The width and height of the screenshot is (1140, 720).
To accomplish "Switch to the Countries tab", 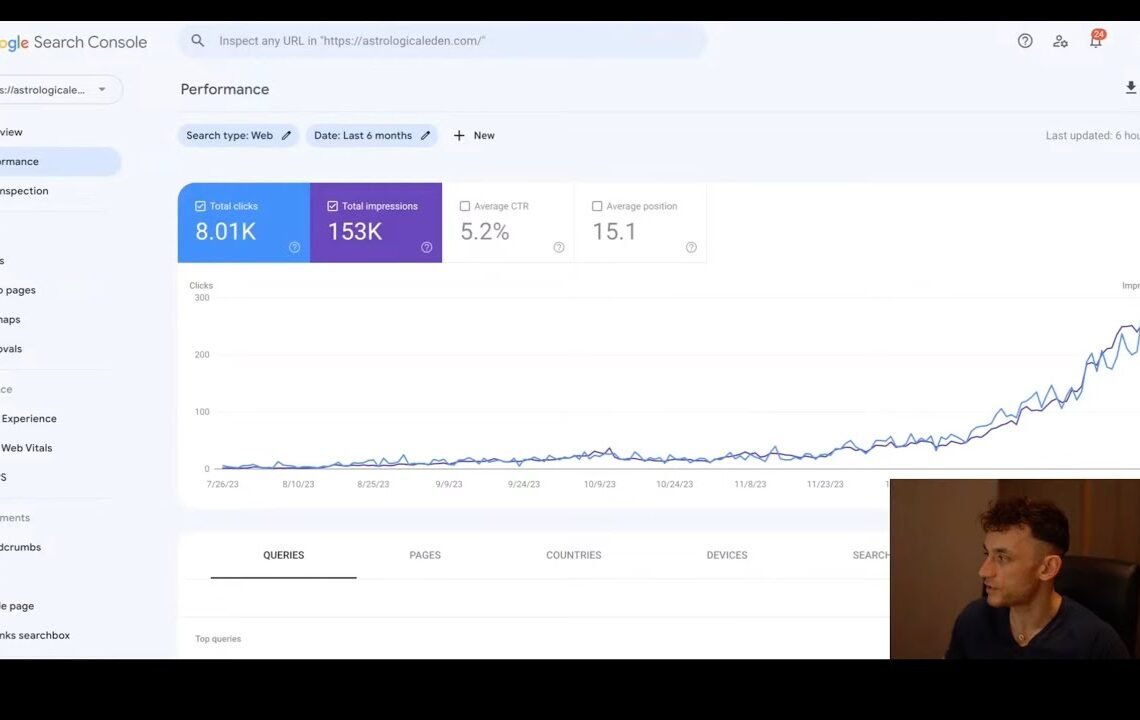I will pyautogui.click(x=574, y=555).
